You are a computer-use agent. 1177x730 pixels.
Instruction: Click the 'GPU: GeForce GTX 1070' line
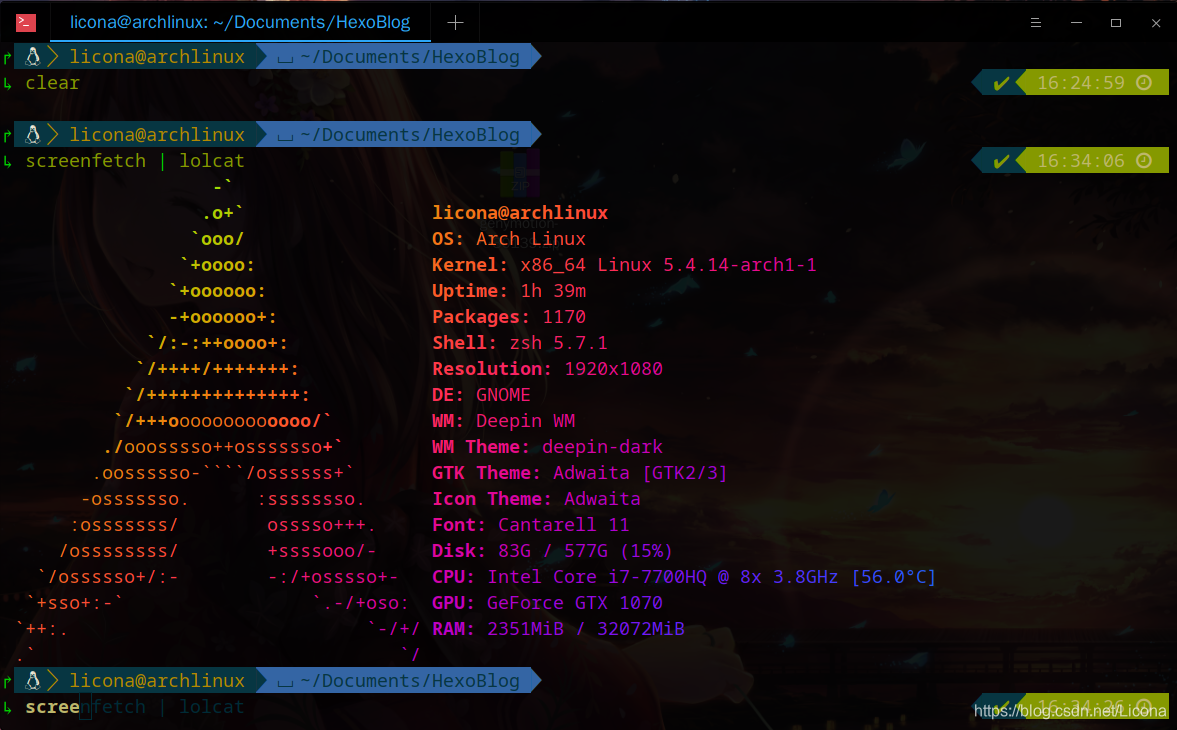(x=547, y=603)
